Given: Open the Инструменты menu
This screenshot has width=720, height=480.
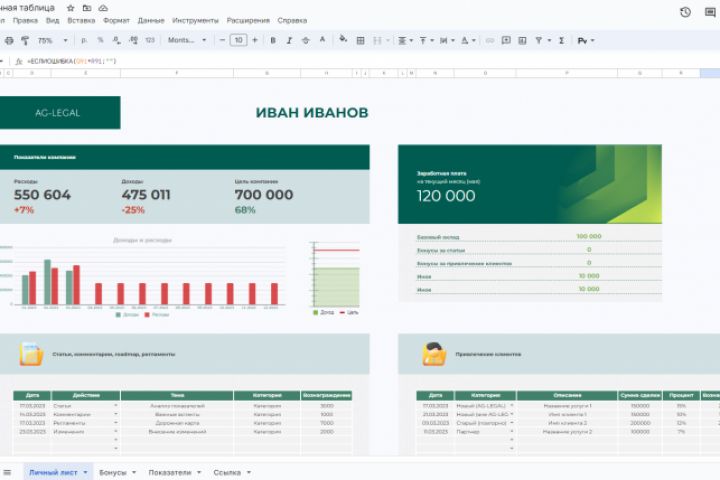Looking at the screenshot, I should coord(196,21).
